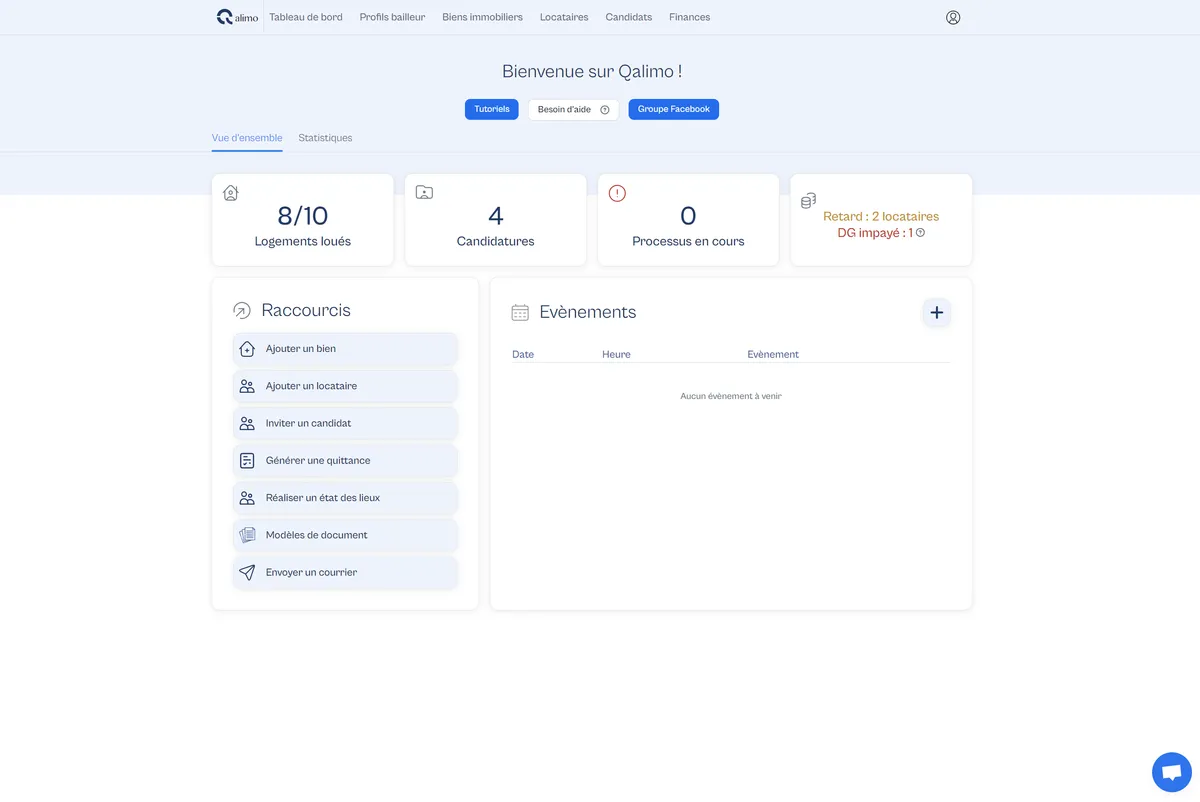
Task: Start Réaliser un état des lieux
Action: pyautogui.click(x=345, y=498)
